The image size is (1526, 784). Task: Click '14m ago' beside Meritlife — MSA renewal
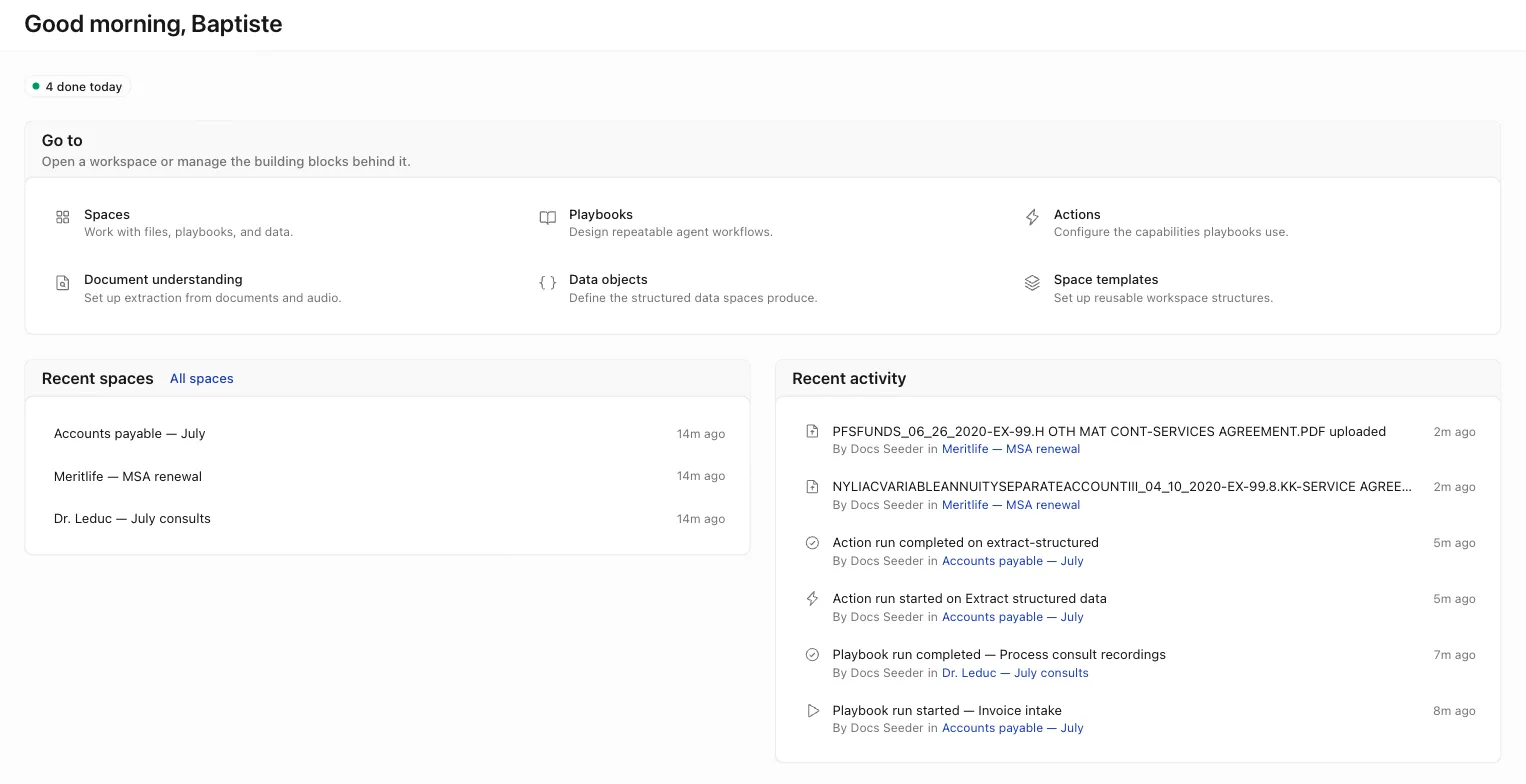[x=701, y=476]
